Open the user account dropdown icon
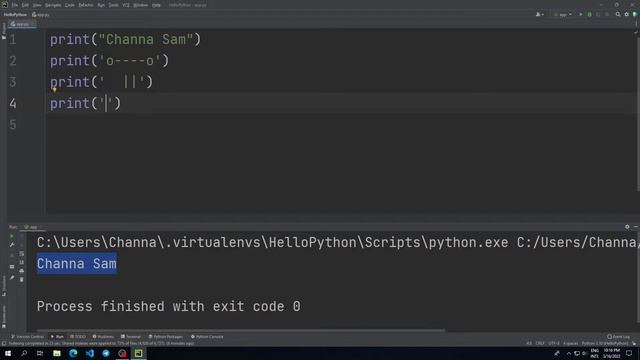Image resolution: width=640 pixels, height=360 pixels. pos(540,14)
